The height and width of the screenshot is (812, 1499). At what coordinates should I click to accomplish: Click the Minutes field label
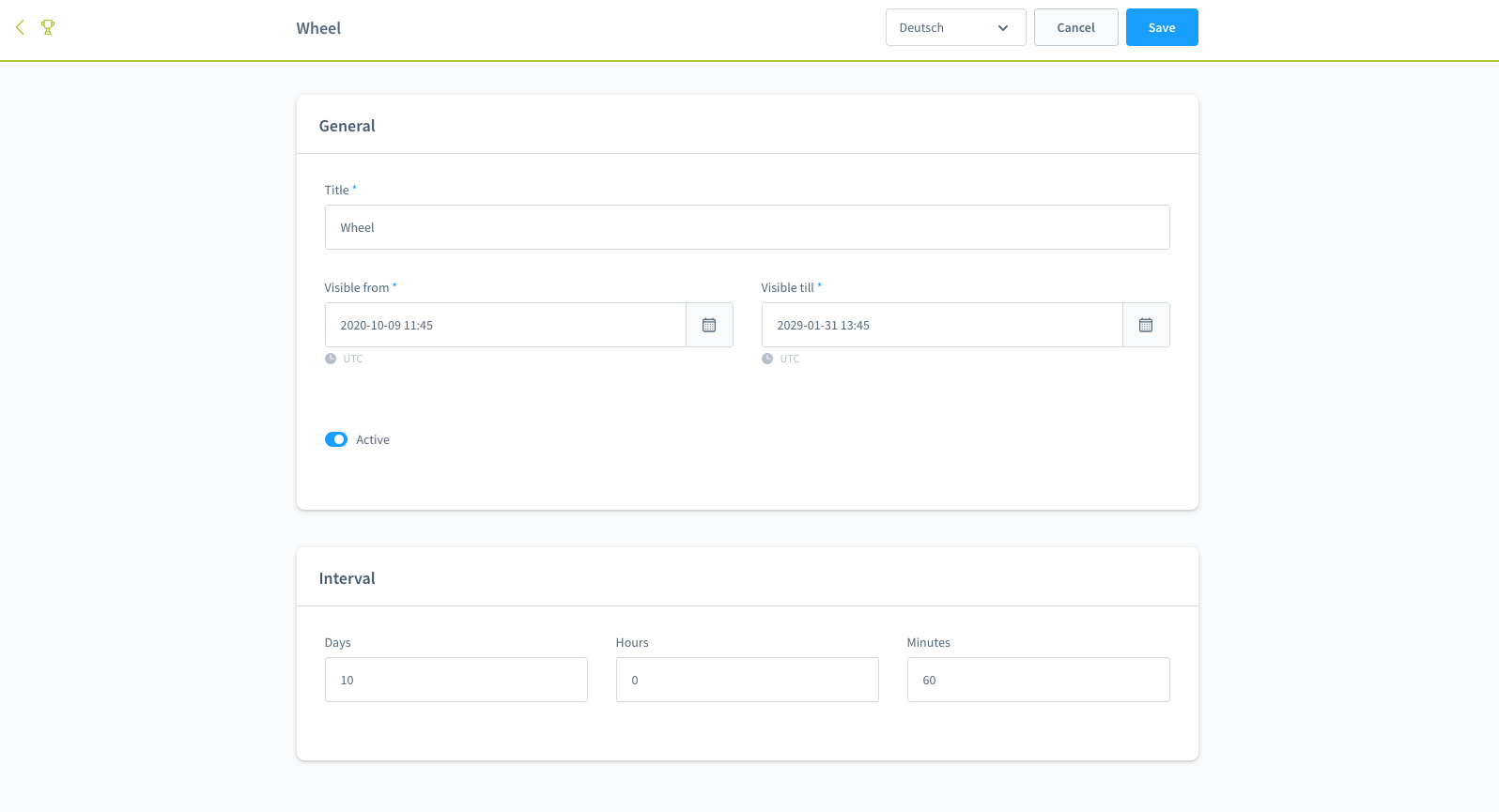pyautogui.click(x=929, y=642)
